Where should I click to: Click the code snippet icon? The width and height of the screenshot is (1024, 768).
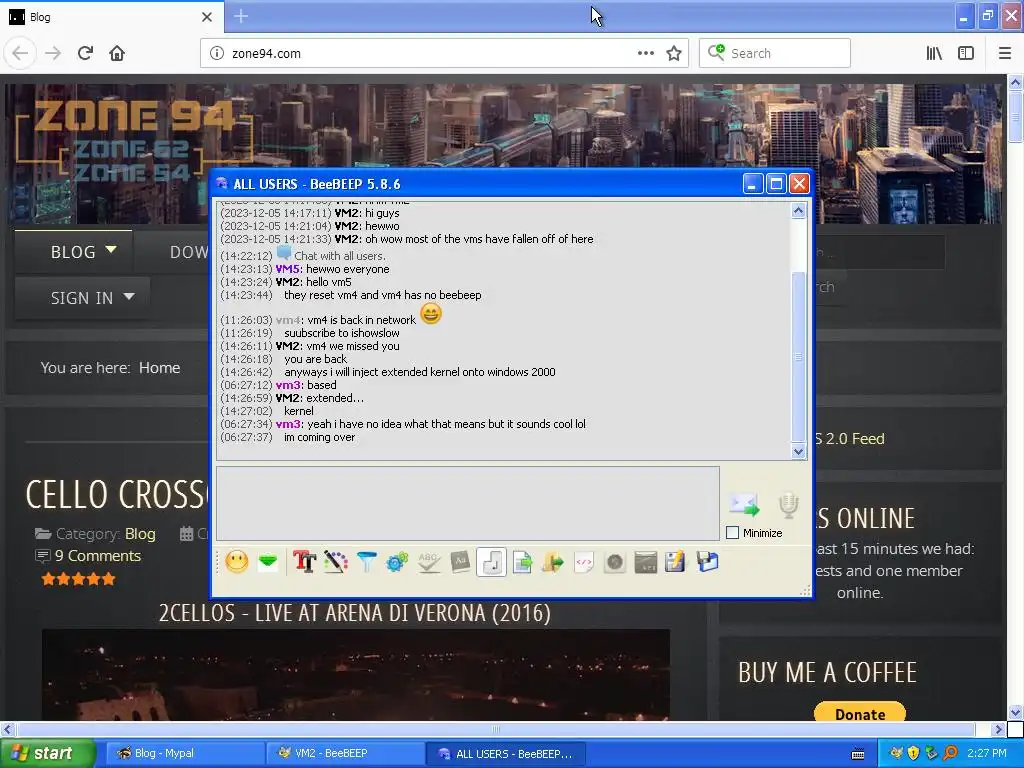click(x=584, y=562)
